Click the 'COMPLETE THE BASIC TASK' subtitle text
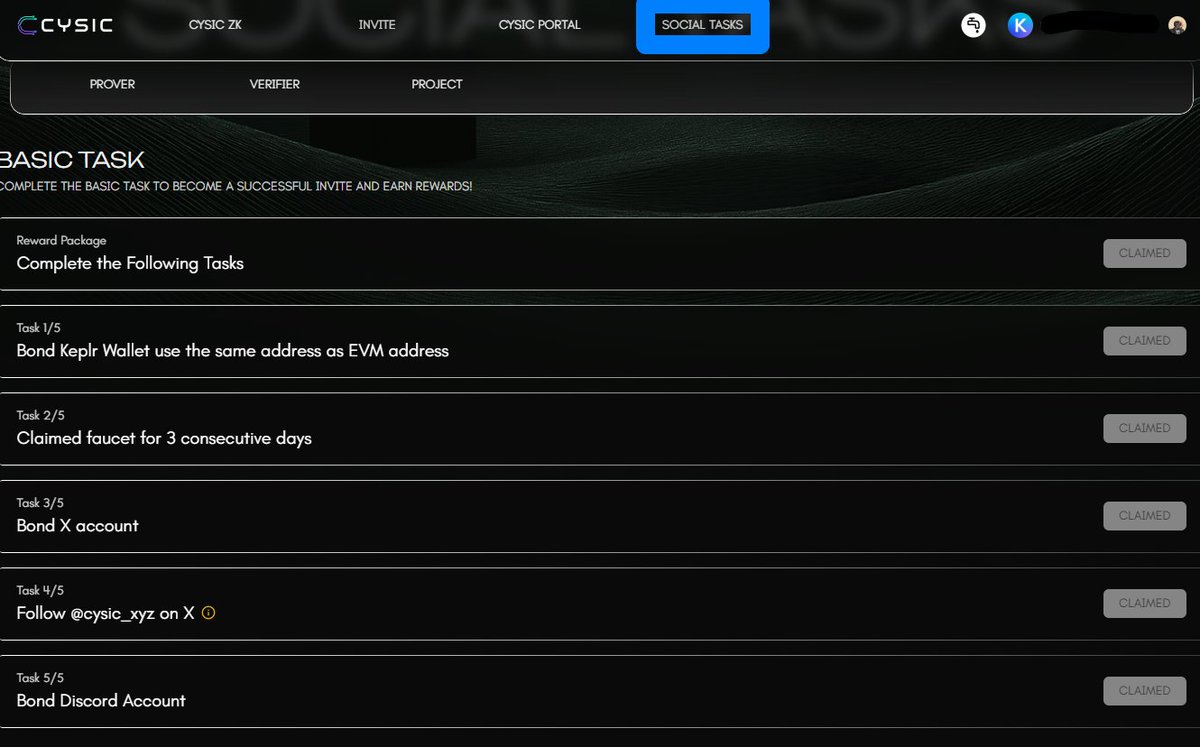Image resolution: width=1200 pixels, height=747 pixels. [x=236, y=187]
